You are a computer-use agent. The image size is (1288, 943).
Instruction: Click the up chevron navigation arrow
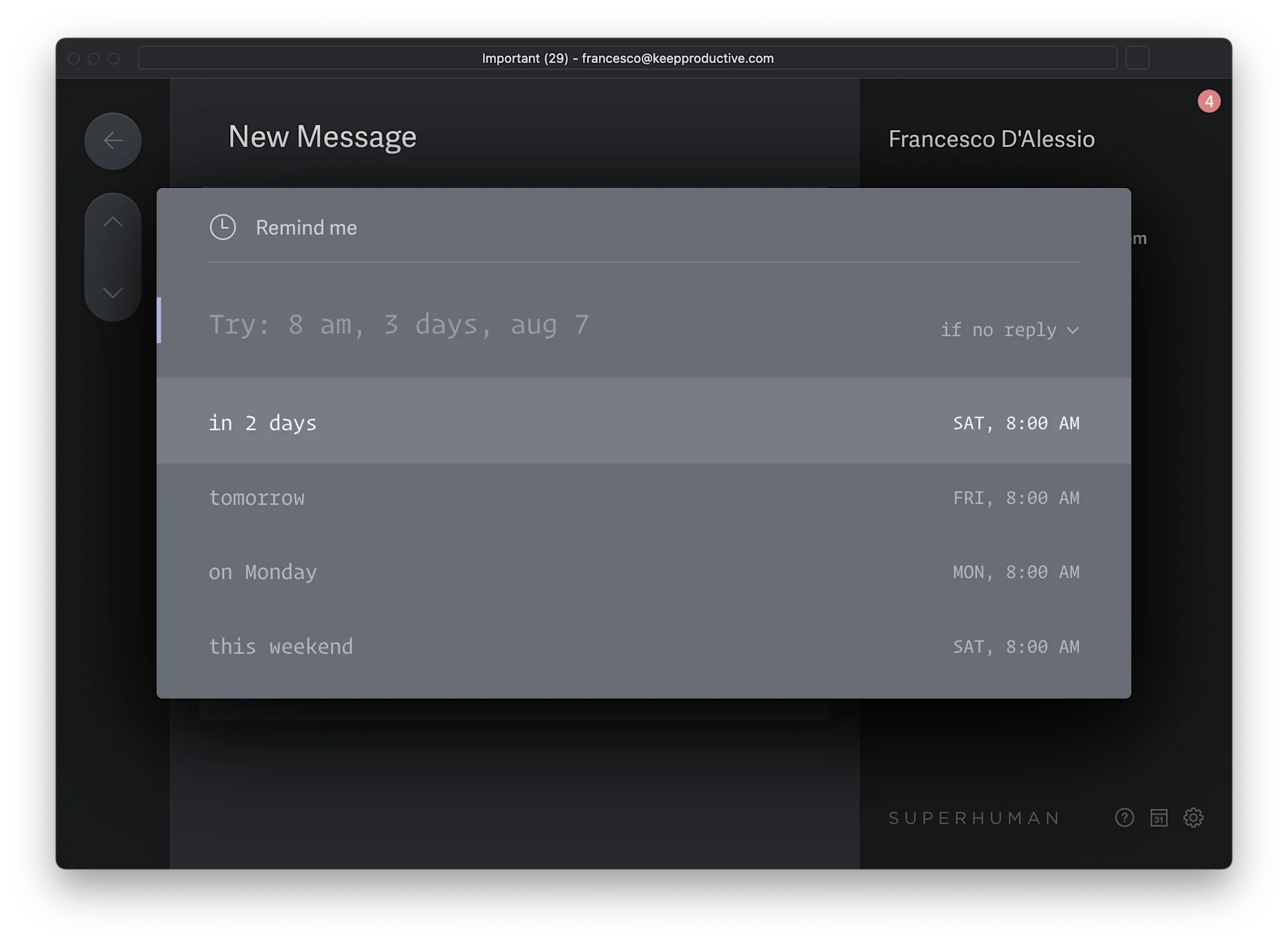(x=113, y=222)
